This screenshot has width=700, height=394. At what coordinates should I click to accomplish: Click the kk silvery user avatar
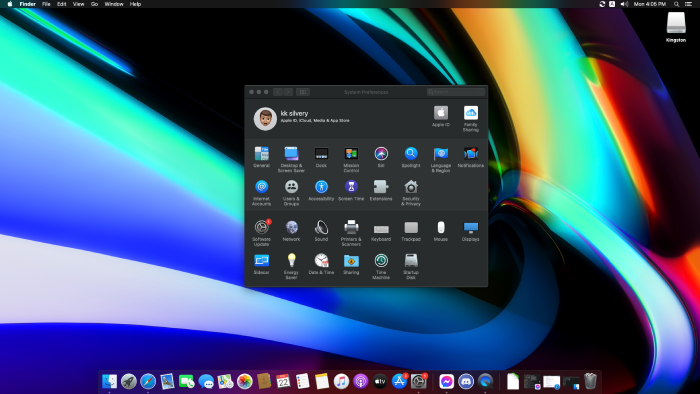coord(265,119)
